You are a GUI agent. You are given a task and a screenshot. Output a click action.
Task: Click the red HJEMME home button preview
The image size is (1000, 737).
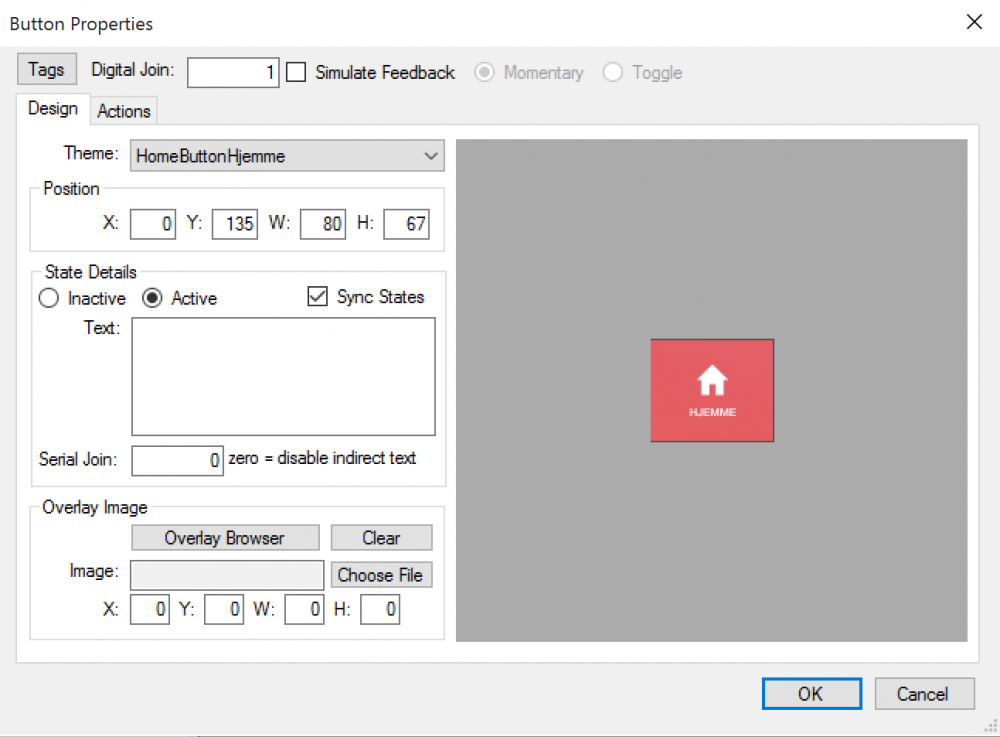tap(712, 390)
